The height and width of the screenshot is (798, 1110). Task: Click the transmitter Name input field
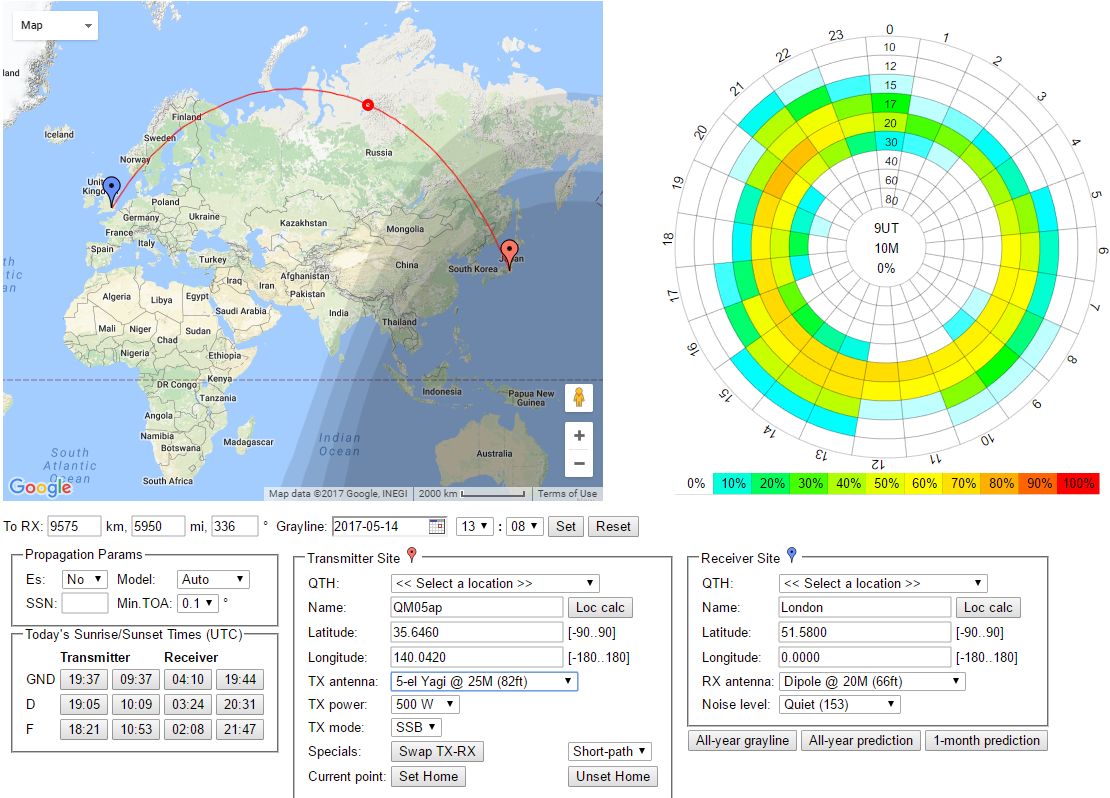click(476, 607)
